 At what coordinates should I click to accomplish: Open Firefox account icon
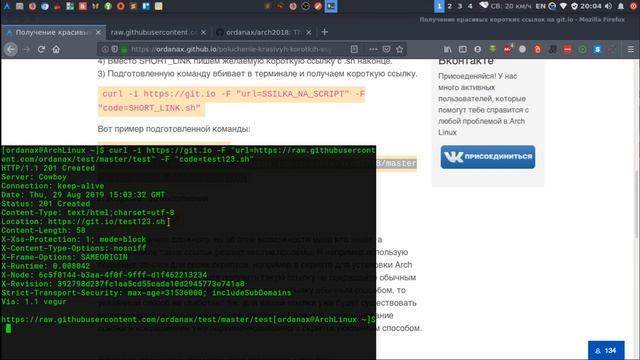coord(478,49)
